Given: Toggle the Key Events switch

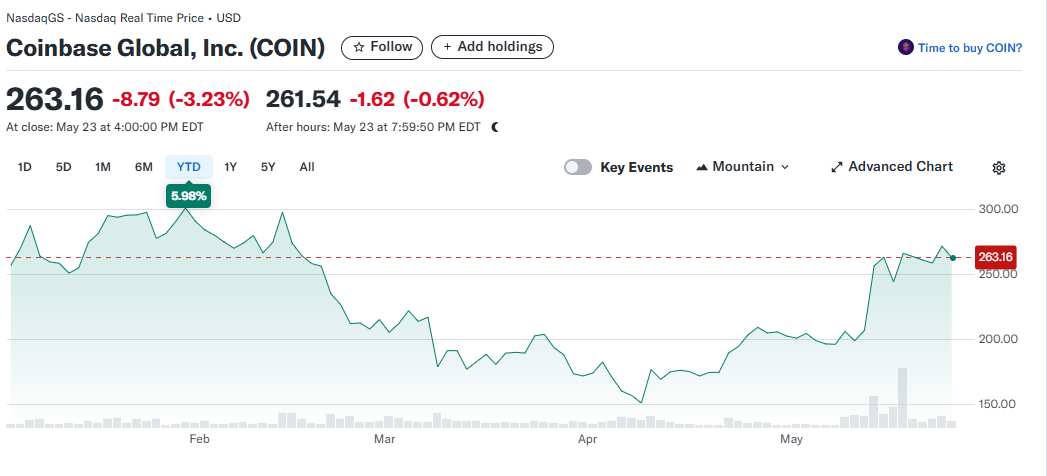Looking at the screenshot, I should pos(578,167).
